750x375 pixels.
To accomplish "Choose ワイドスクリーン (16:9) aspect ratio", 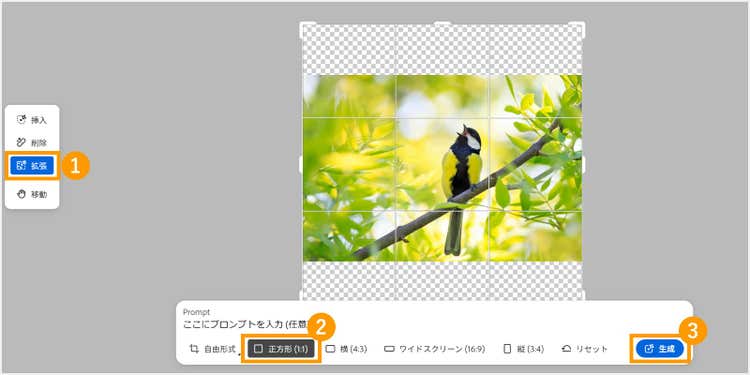I will tap(434, 349).
